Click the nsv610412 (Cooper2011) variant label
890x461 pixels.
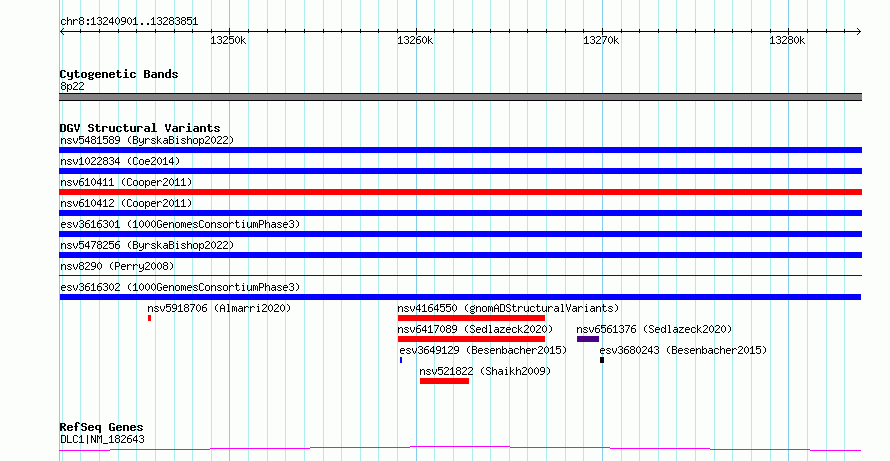pyautogui.click(x=126, y=203)
